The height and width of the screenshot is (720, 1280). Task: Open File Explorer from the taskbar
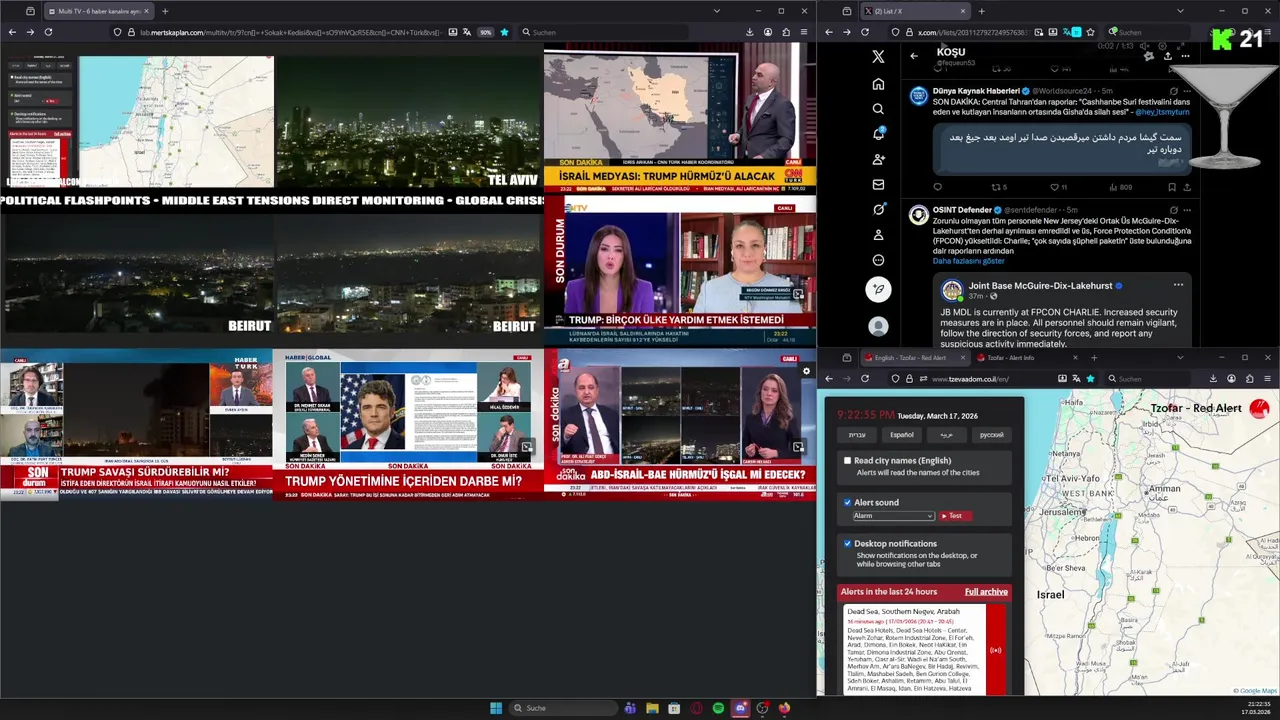[x=652, y=708]
